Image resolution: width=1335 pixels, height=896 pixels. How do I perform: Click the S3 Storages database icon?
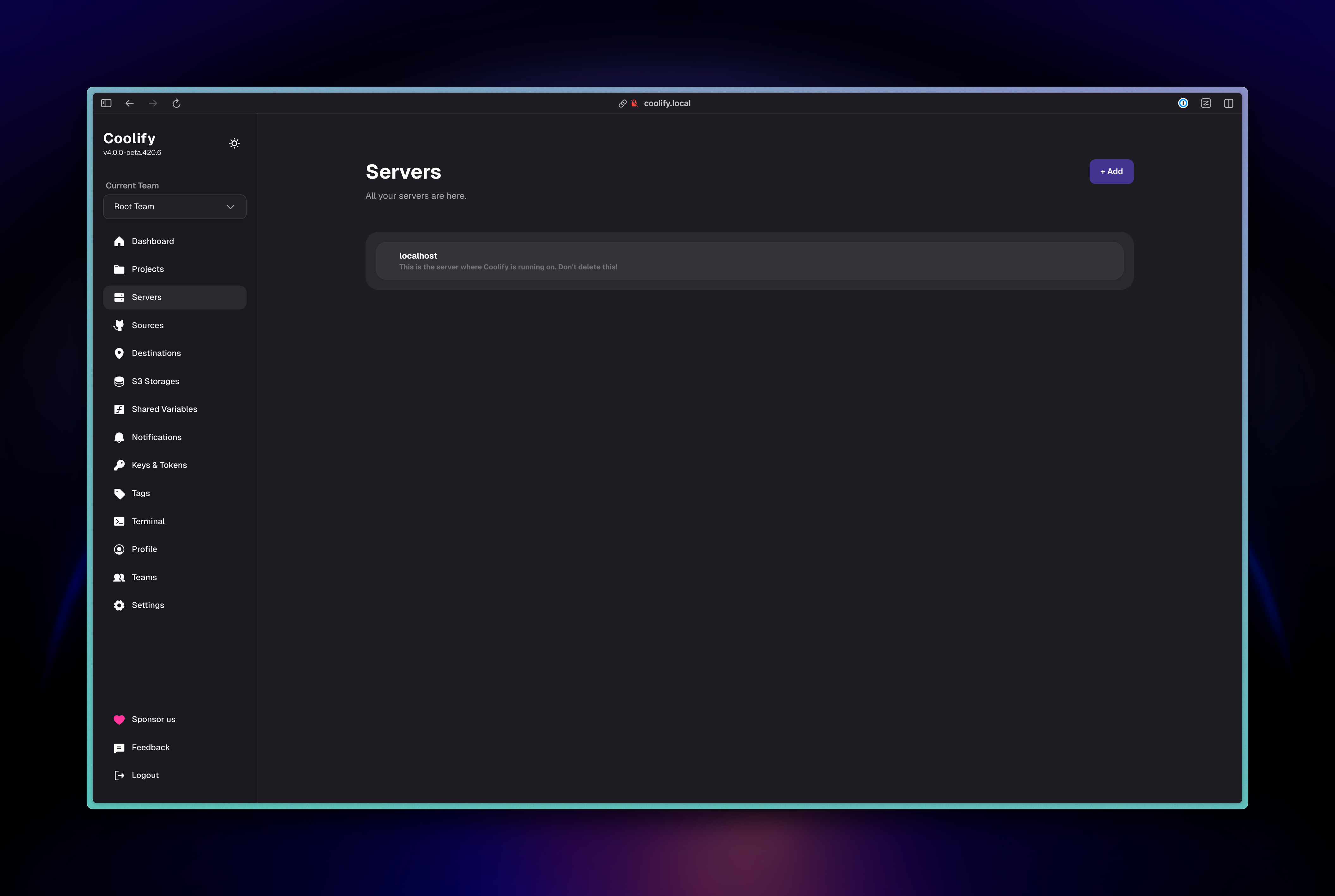tap(119, 382)
